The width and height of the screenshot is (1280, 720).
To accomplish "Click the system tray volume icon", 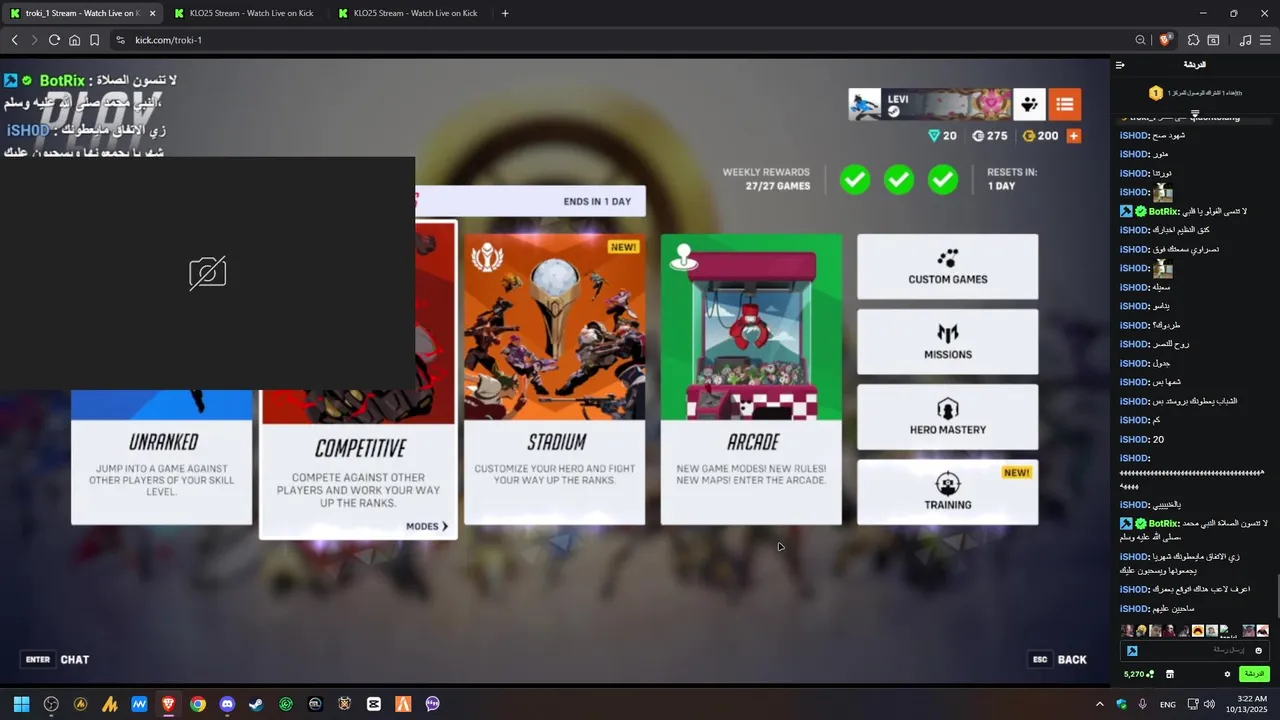I will click(x=1209, y=704).
